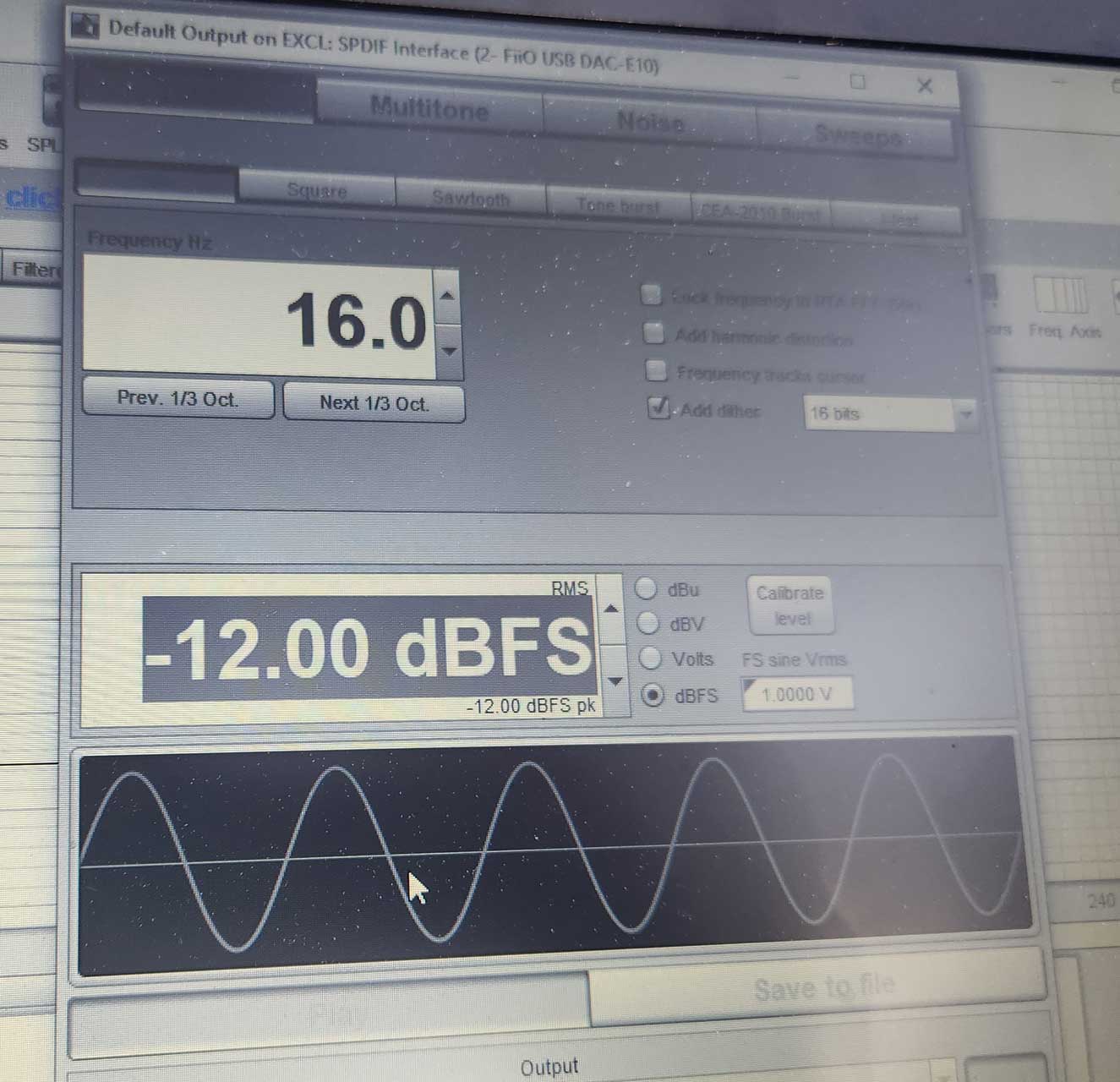
Task: Click the -12.00 dBFS level field
Action: (x=369, y=649)
